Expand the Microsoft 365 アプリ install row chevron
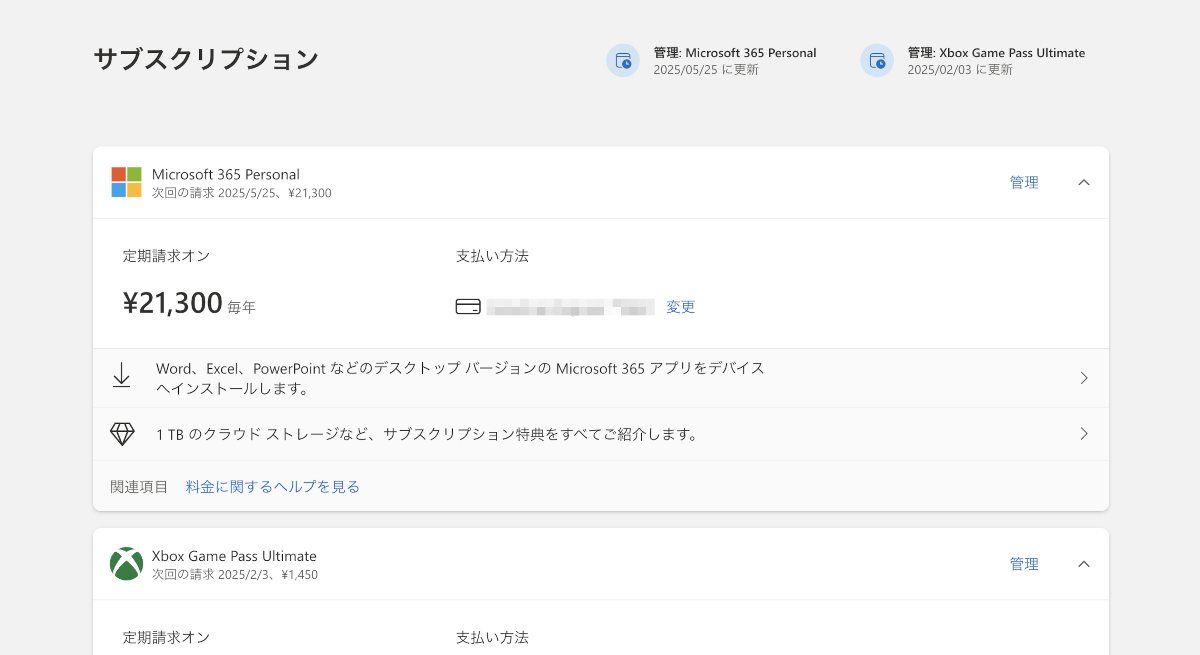This screenshot has width=1200, height=655. point(1084,377)
